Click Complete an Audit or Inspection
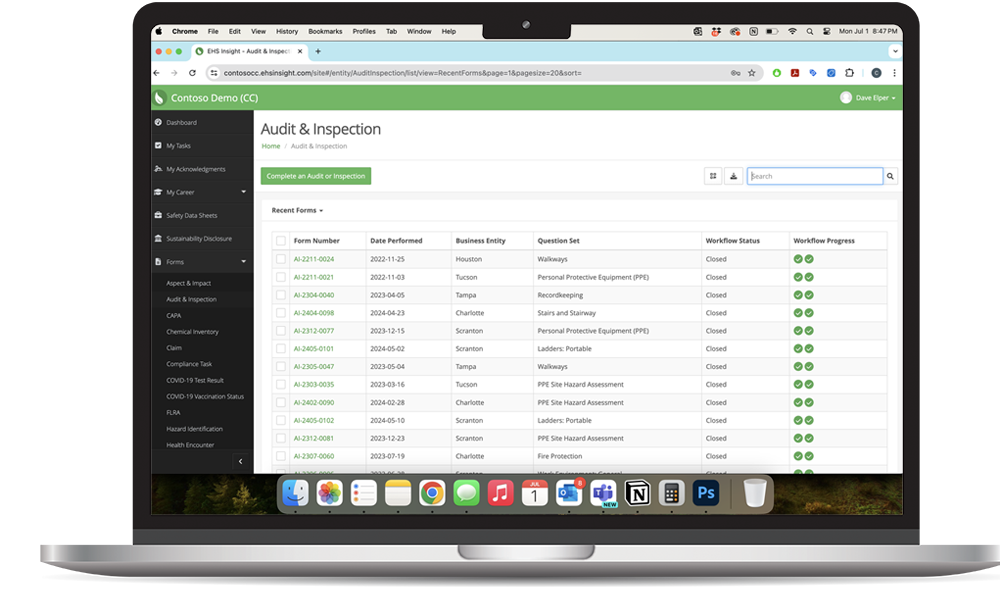Screen dimensions: 1000x600 coord(316,176)
